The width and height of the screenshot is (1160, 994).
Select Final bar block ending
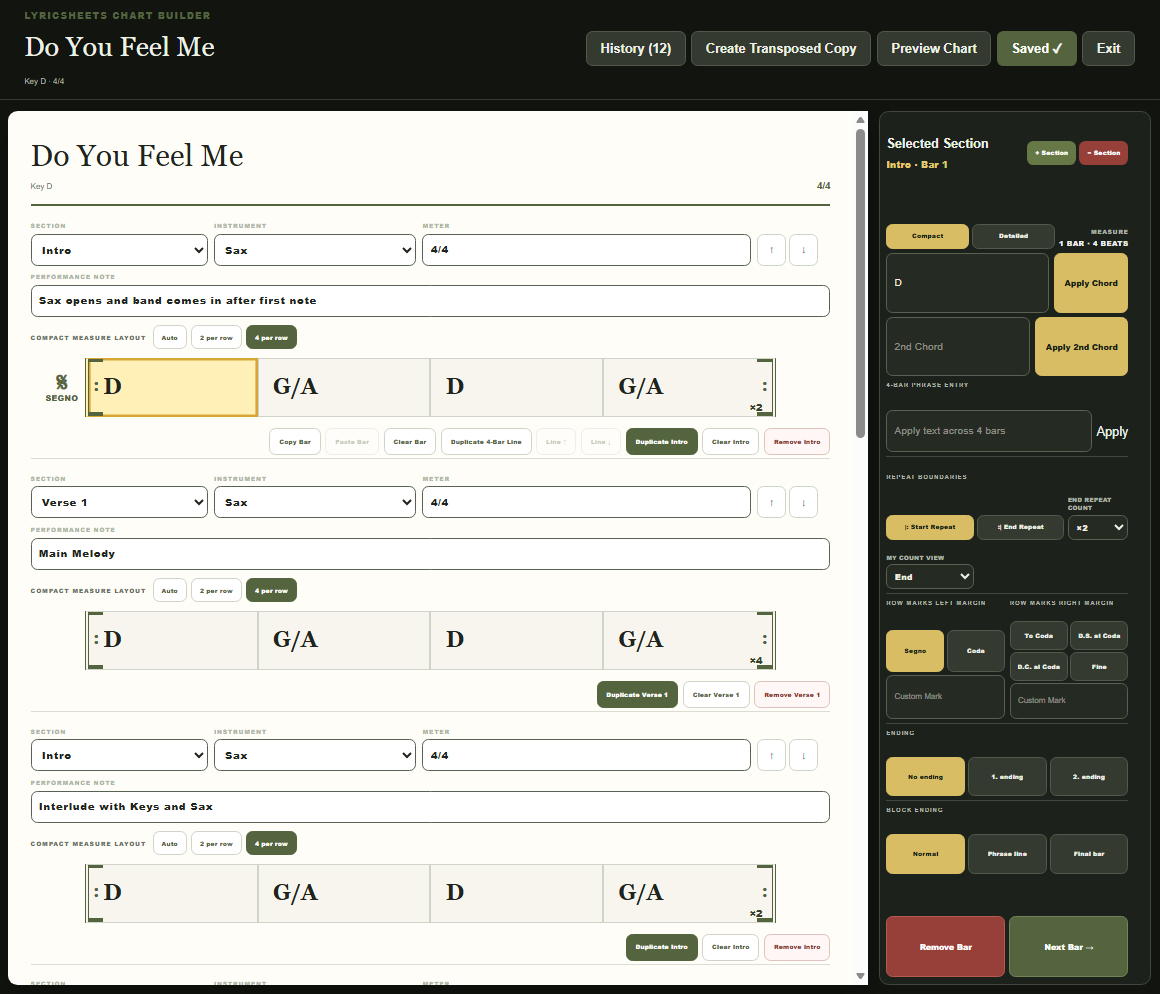pos(1089,854)
